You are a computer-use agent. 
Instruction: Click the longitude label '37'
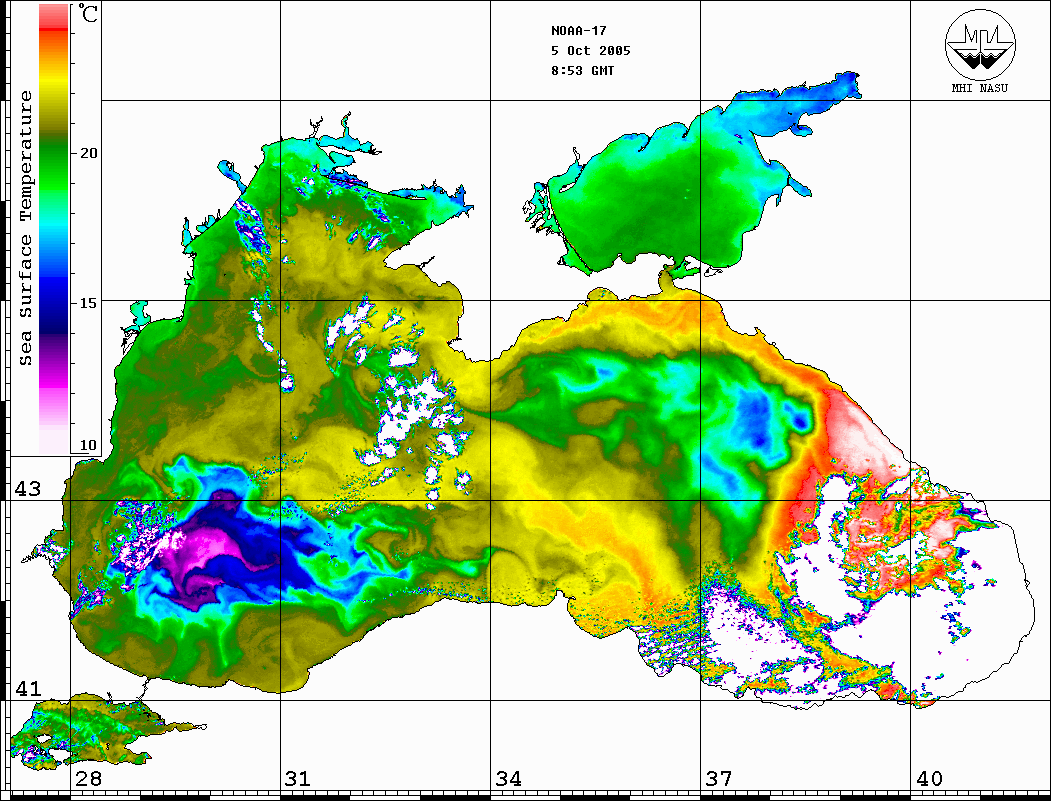pos(718,779)
